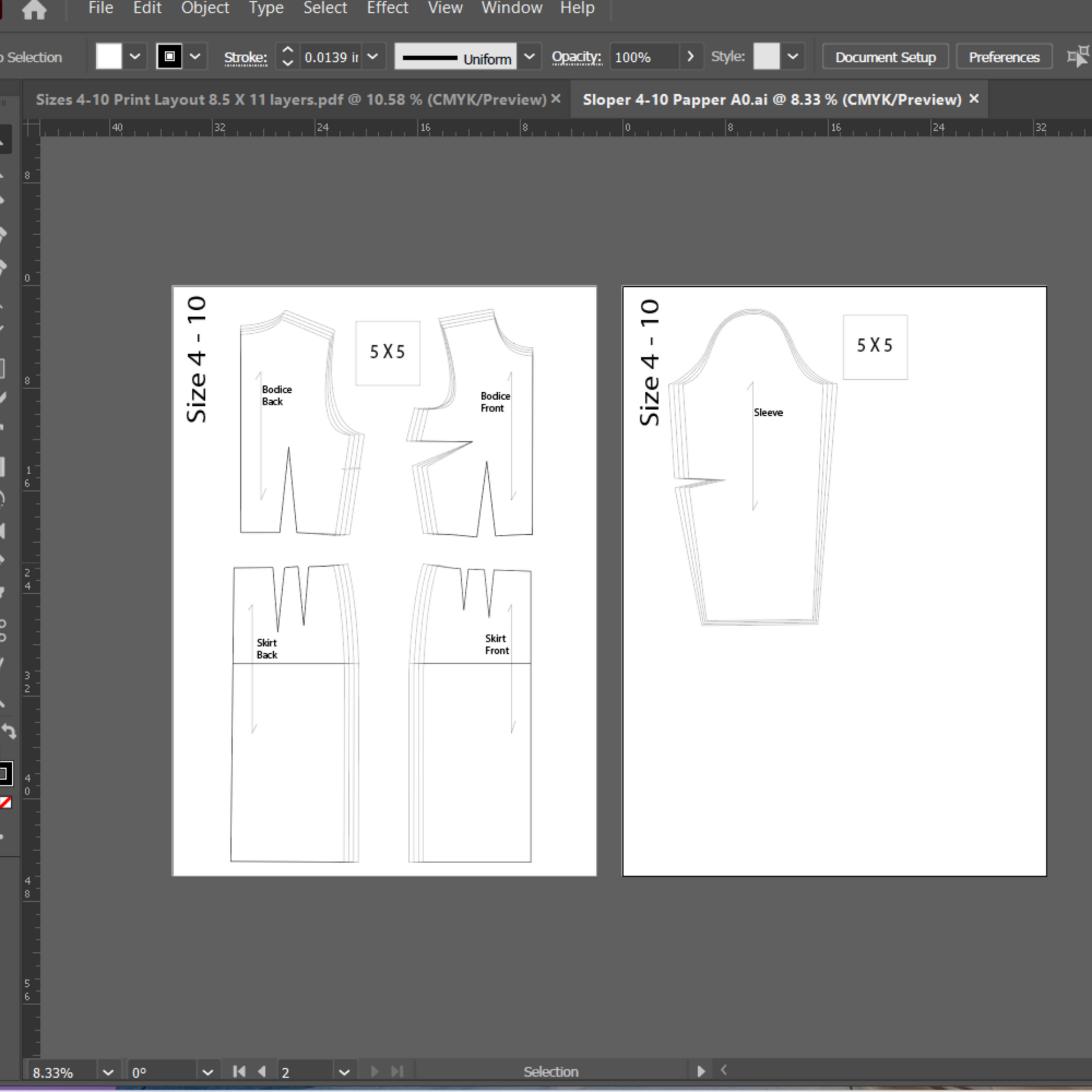Open the Preferences button
Image resolution: width=1092 pixels, height=1092 pixels.
(1003, 57)
